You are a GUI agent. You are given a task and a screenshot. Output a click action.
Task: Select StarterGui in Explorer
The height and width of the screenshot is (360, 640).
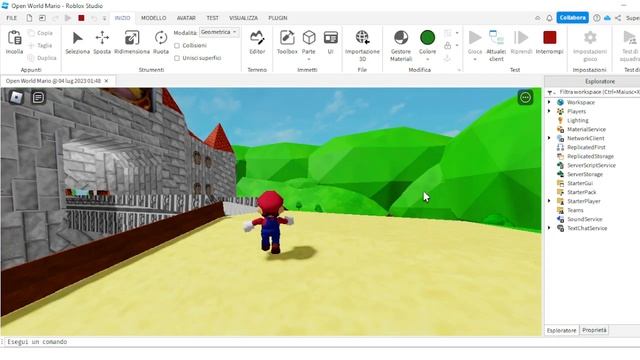click(x=580, y=183)
